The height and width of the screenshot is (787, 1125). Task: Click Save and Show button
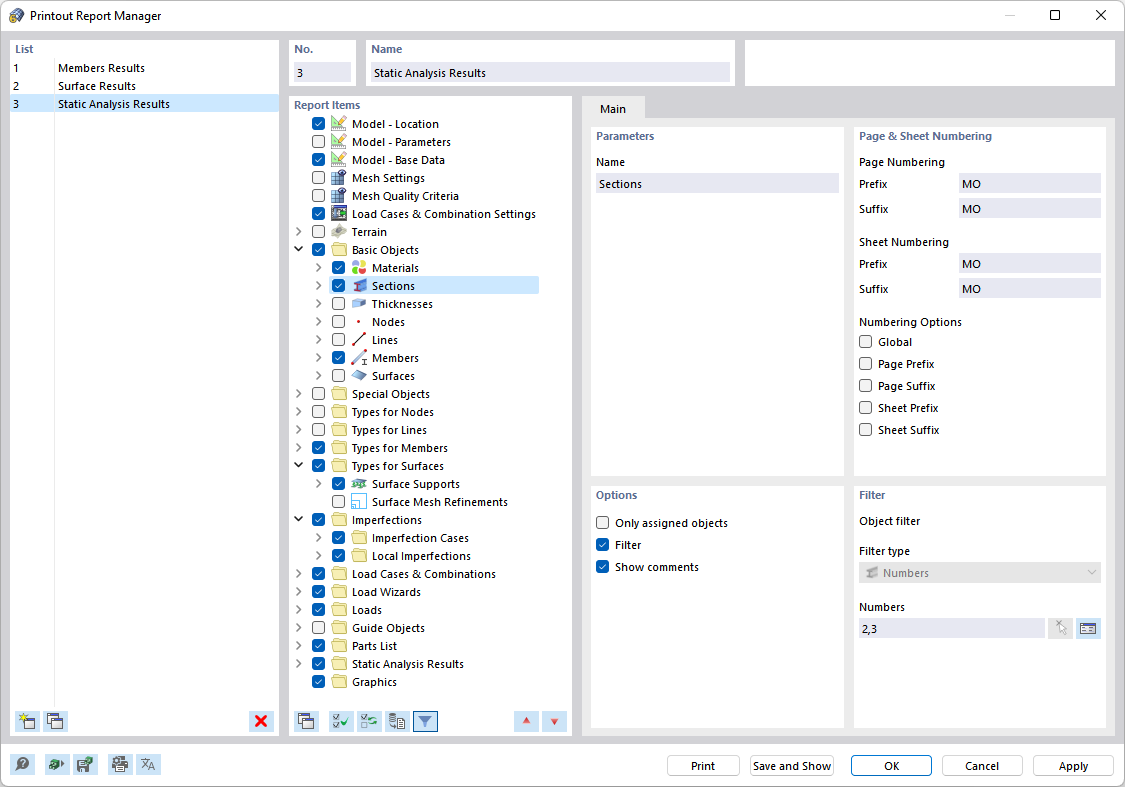point(792,765)
